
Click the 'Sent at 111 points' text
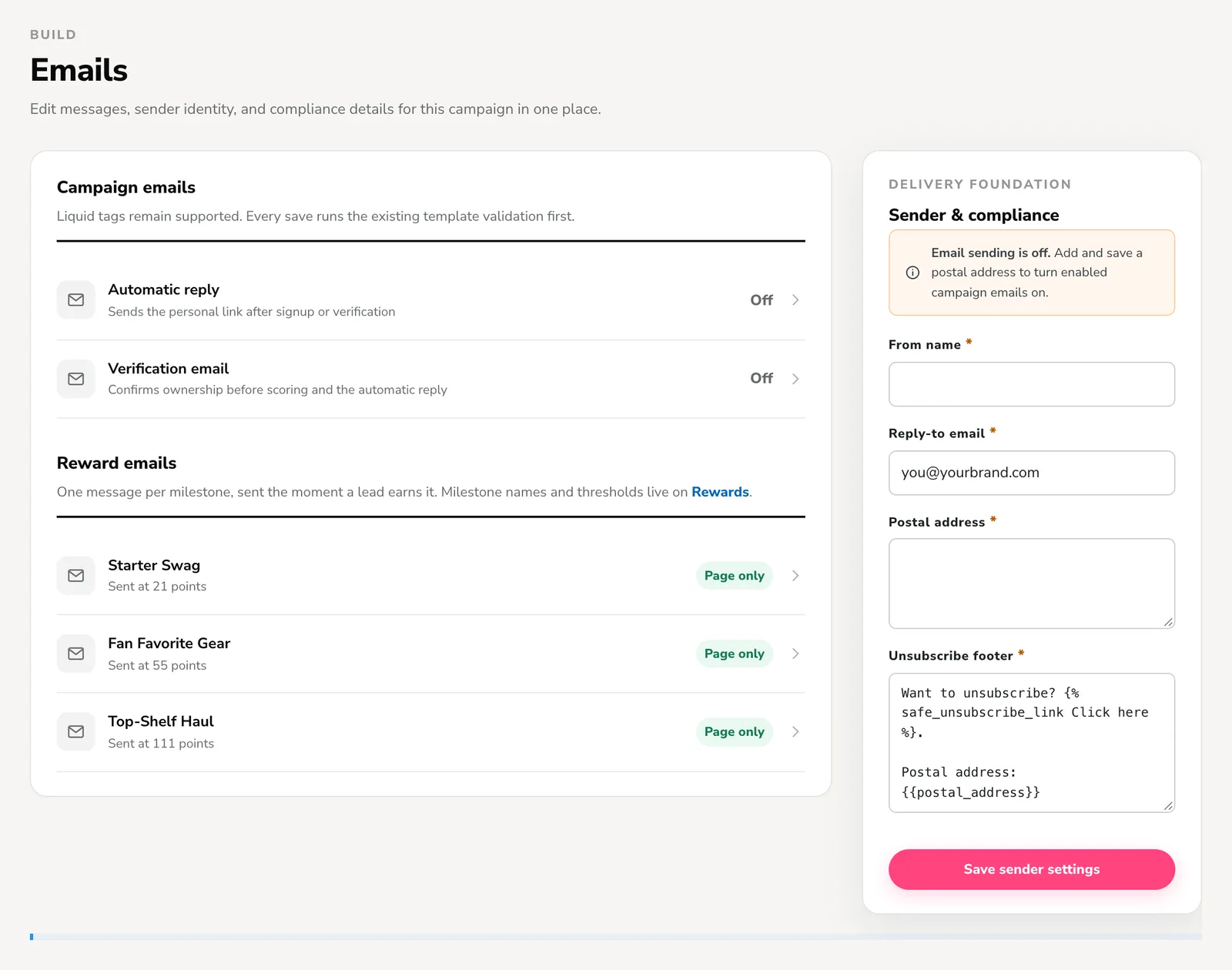coord(161,744)
